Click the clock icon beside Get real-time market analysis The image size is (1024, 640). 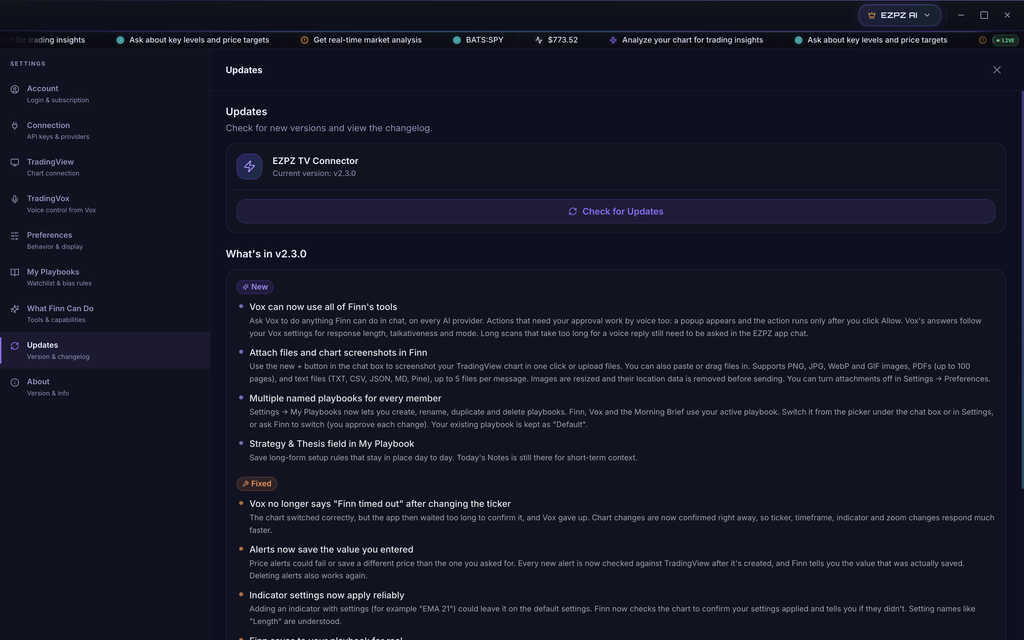(304, 40)
